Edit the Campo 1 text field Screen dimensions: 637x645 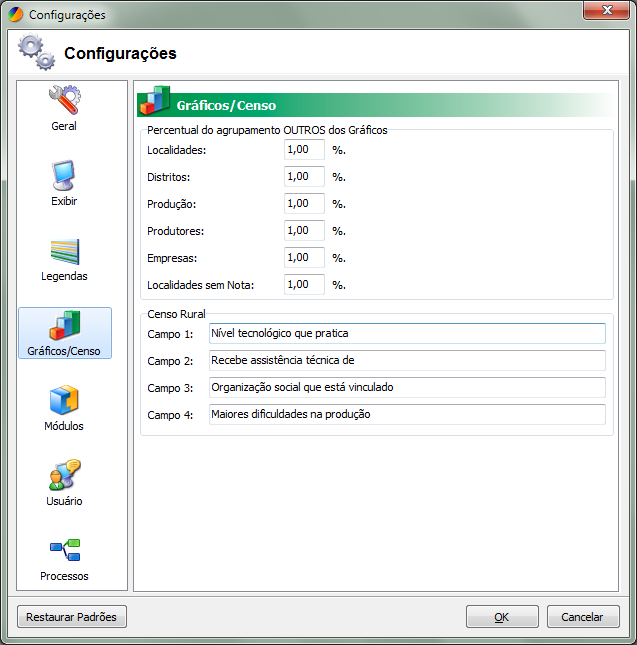click(x=407, y=333)
